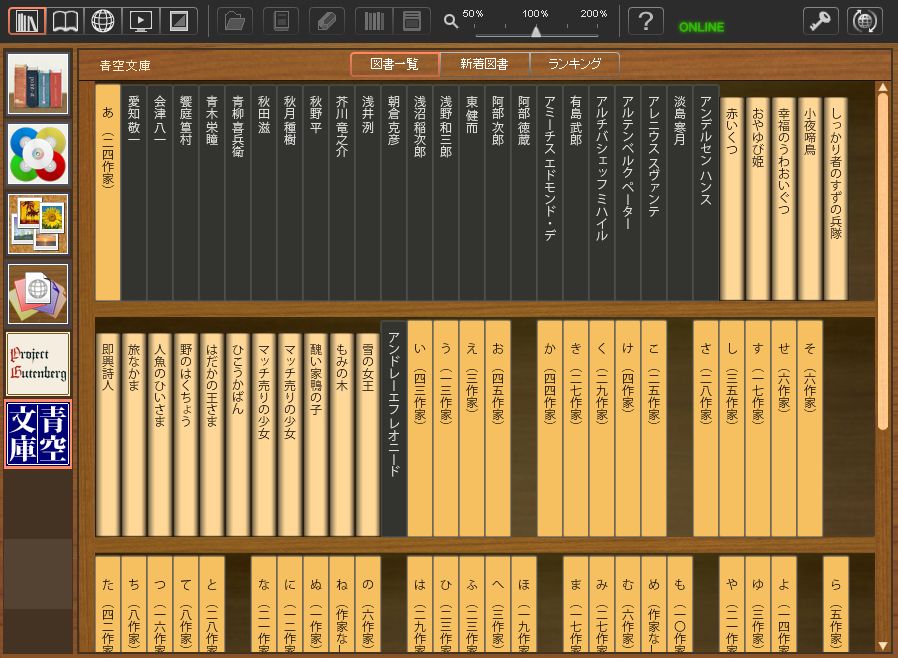Expand the さ (二八作家) index spine
Image resolution: width=898 pixels, height=658 pixels.
coord(706,428)
